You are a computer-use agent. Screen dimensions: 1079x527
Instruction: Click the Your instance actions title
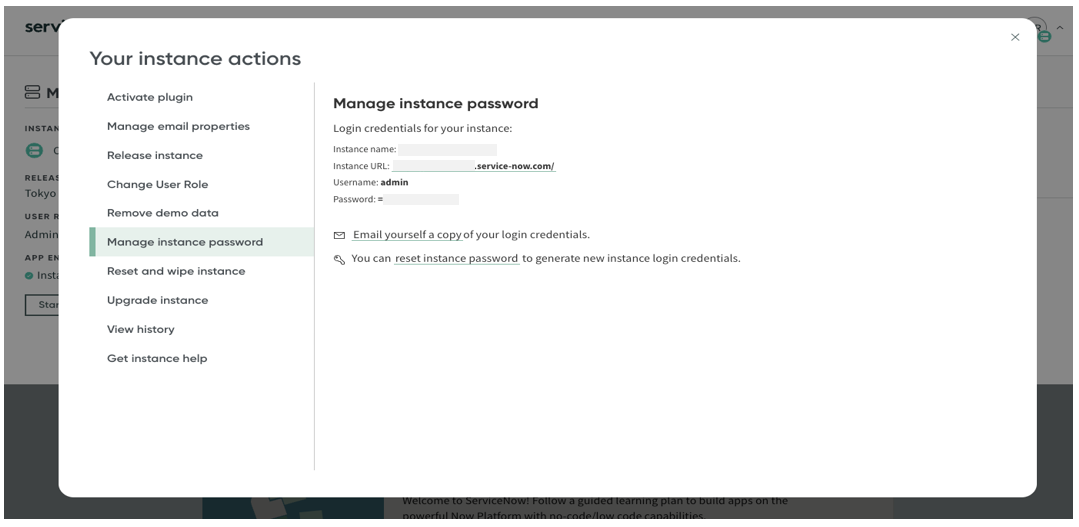click(x=195, y=58)
